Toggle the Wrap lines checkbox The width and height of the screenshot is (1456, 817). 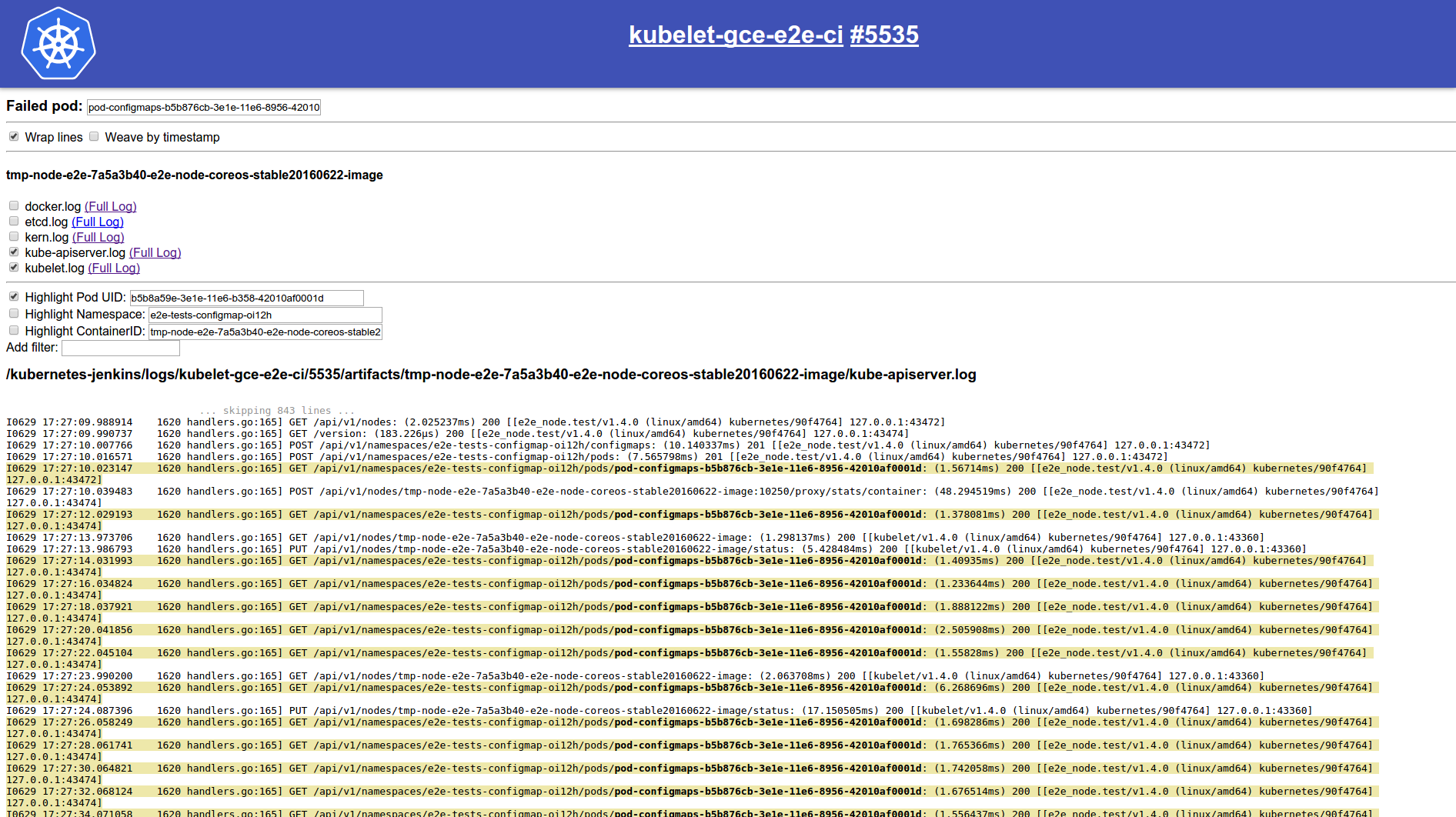14,137
